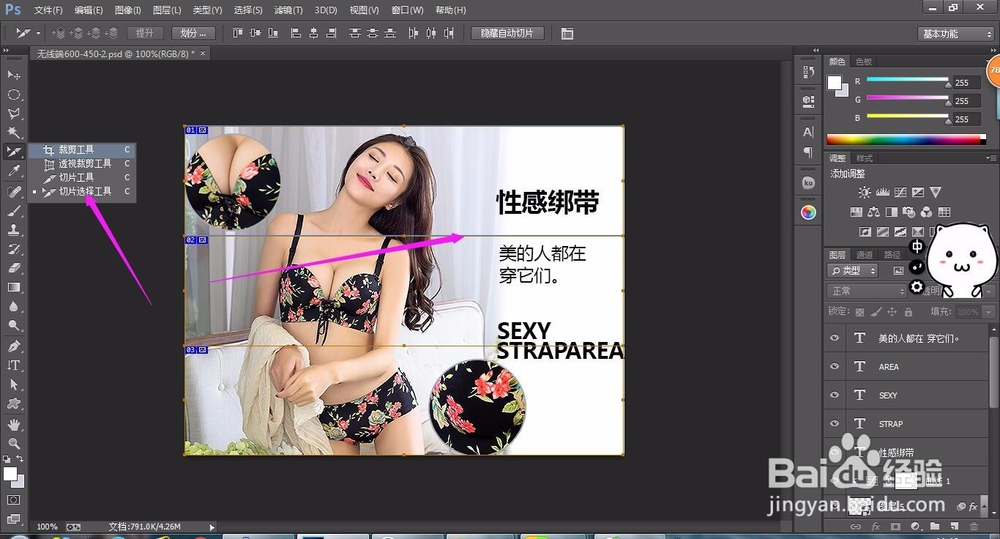Open the Adjustments panel flyout menu
The height and width of the screenshot is (539, 1000).
click(x=990, y=158)
